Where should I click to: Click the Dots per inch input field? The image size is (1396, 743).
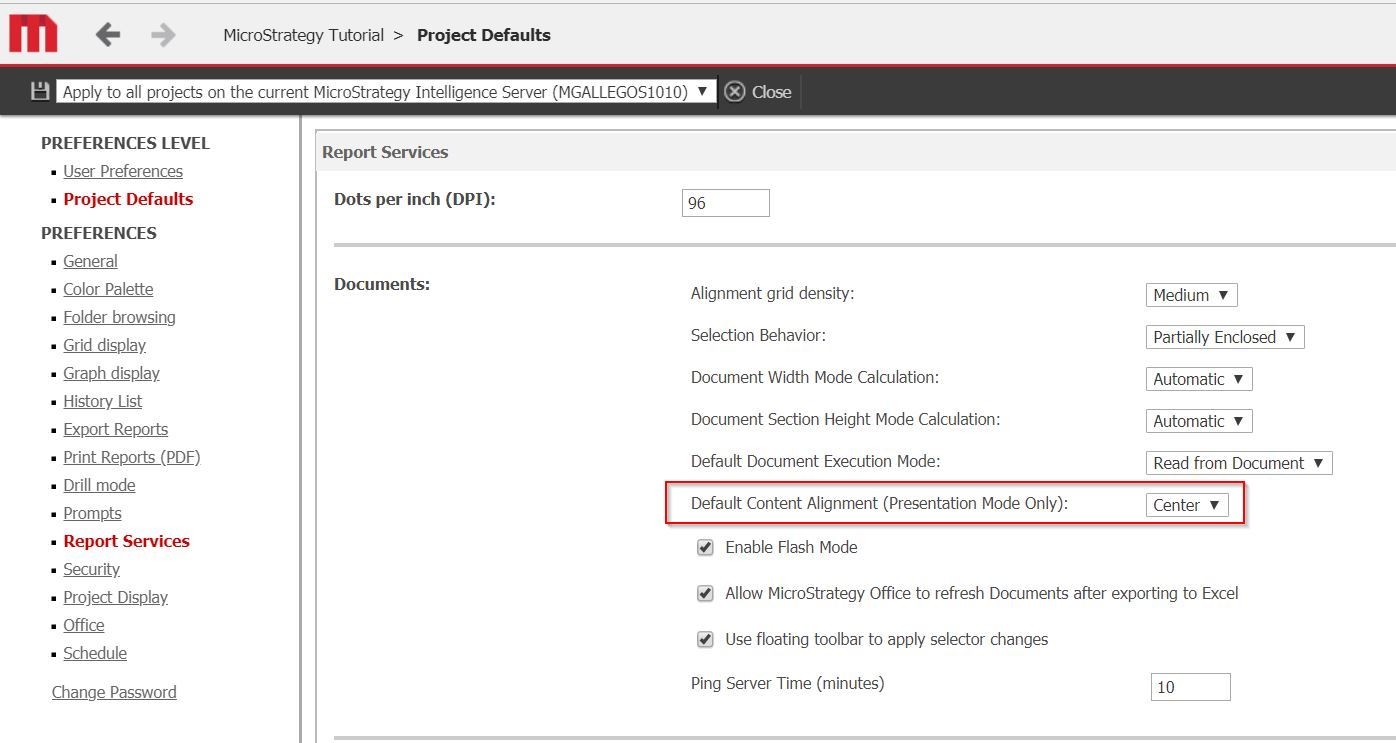click(x=725, y=203)
